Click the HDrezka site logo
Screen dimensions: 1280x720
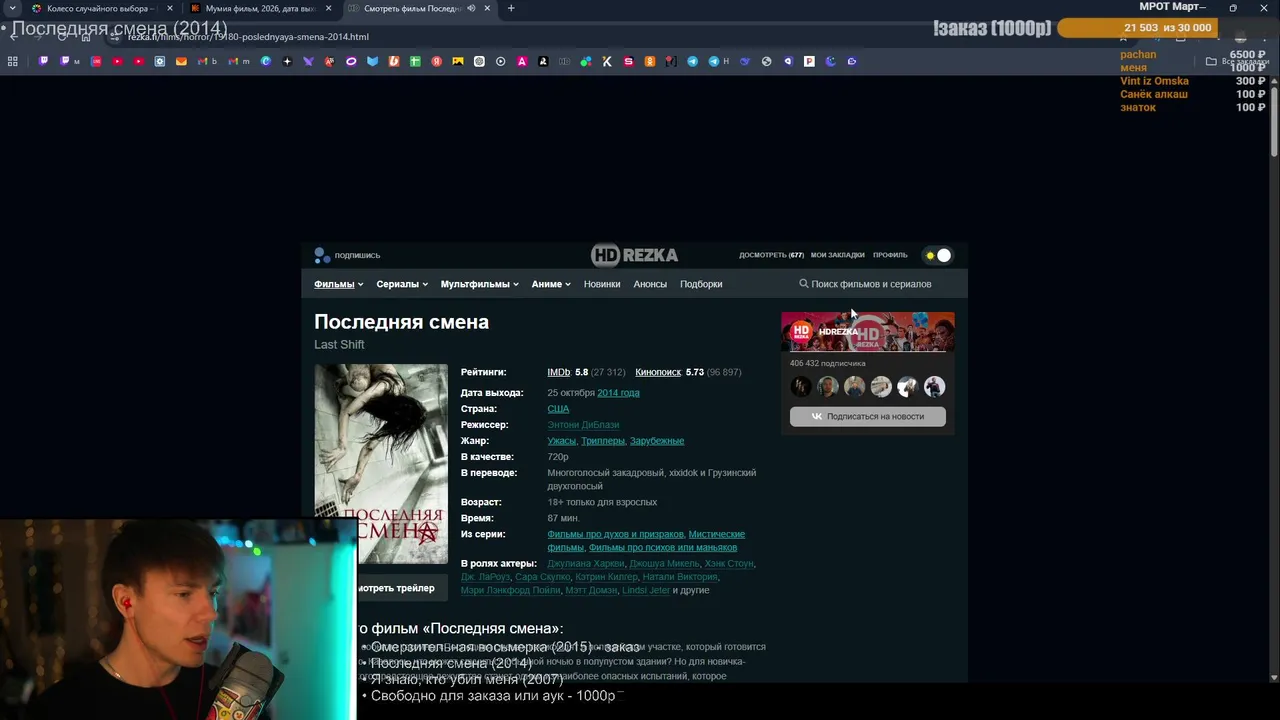[x=634, y=255]
